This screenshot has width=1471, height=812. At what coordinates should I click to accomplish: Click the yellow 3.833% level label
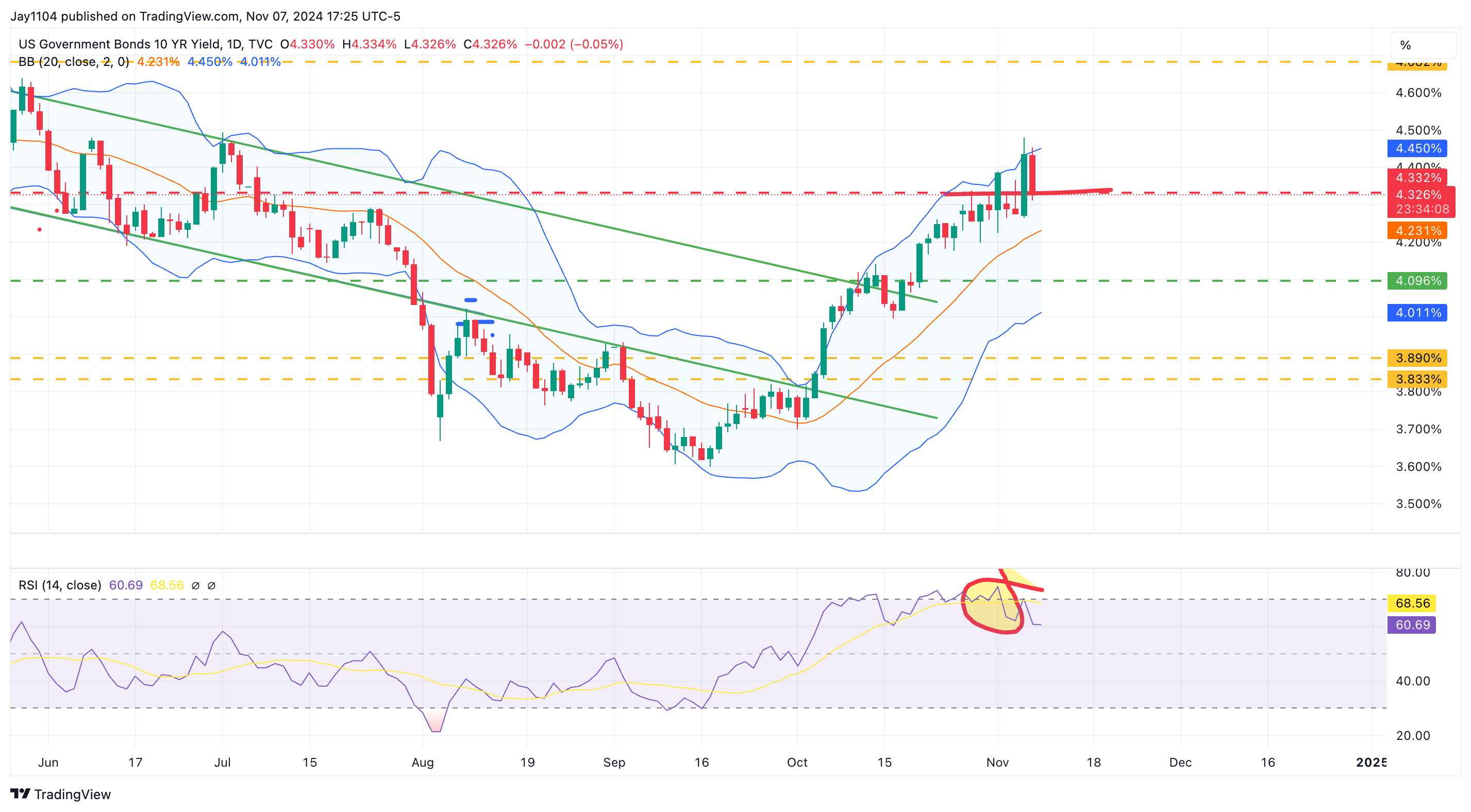click(1417, 379)
